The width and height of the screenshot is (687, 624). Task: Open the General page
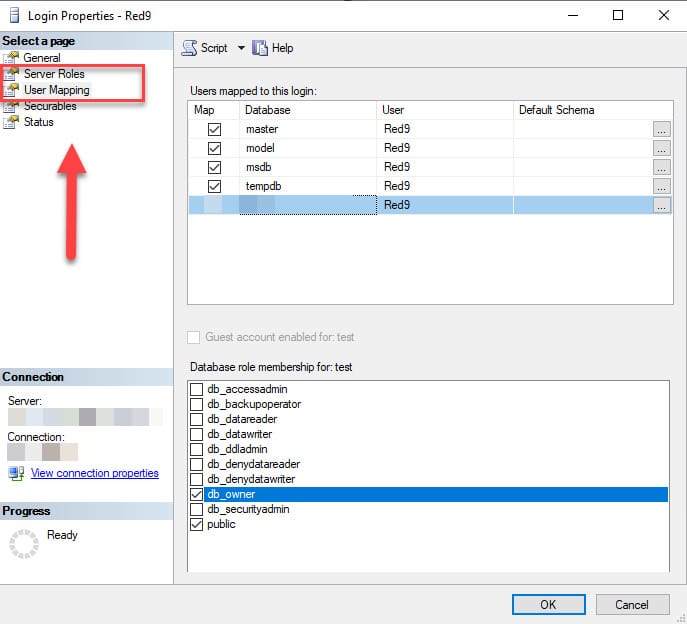tap(42, 58)
